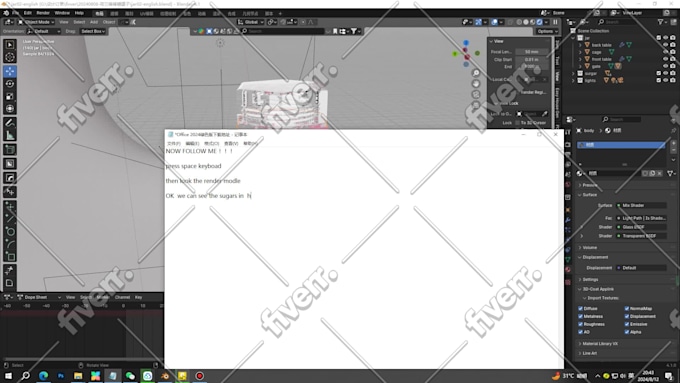Open Photoshop from taskbar
680x383 pixels.
pos(61,376)
